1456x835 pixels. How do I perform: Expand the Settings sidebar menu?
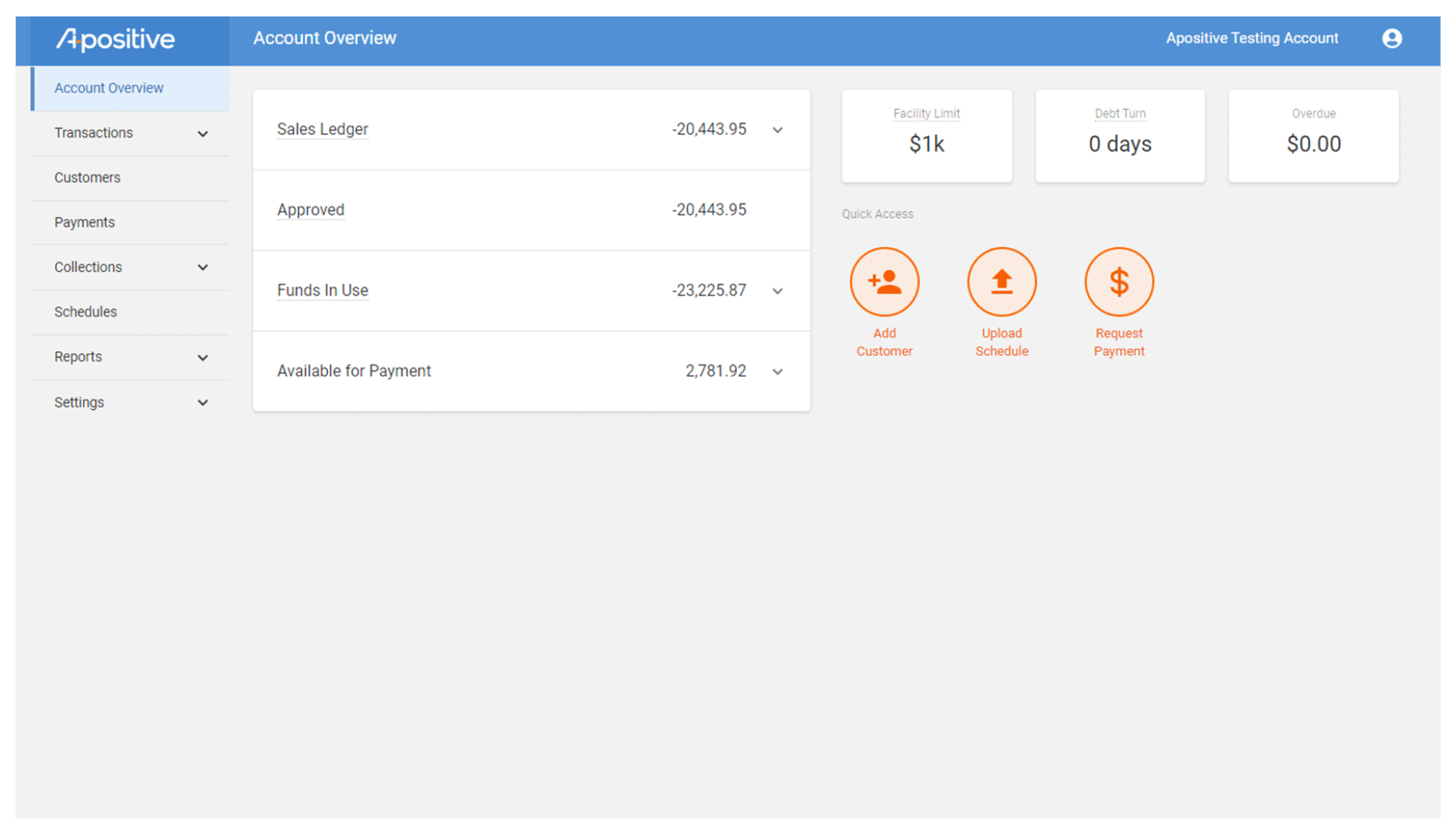point(202,403)
